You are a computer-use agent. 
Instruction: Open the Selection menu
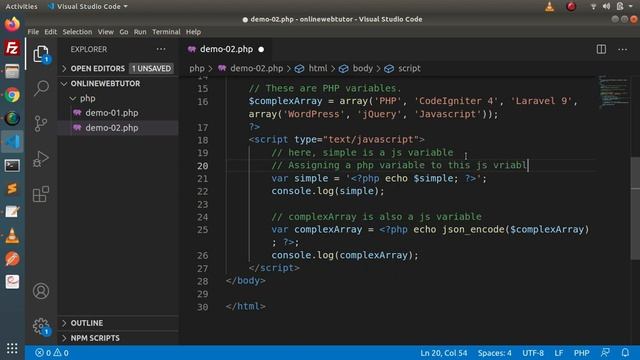tap(77, 32)
